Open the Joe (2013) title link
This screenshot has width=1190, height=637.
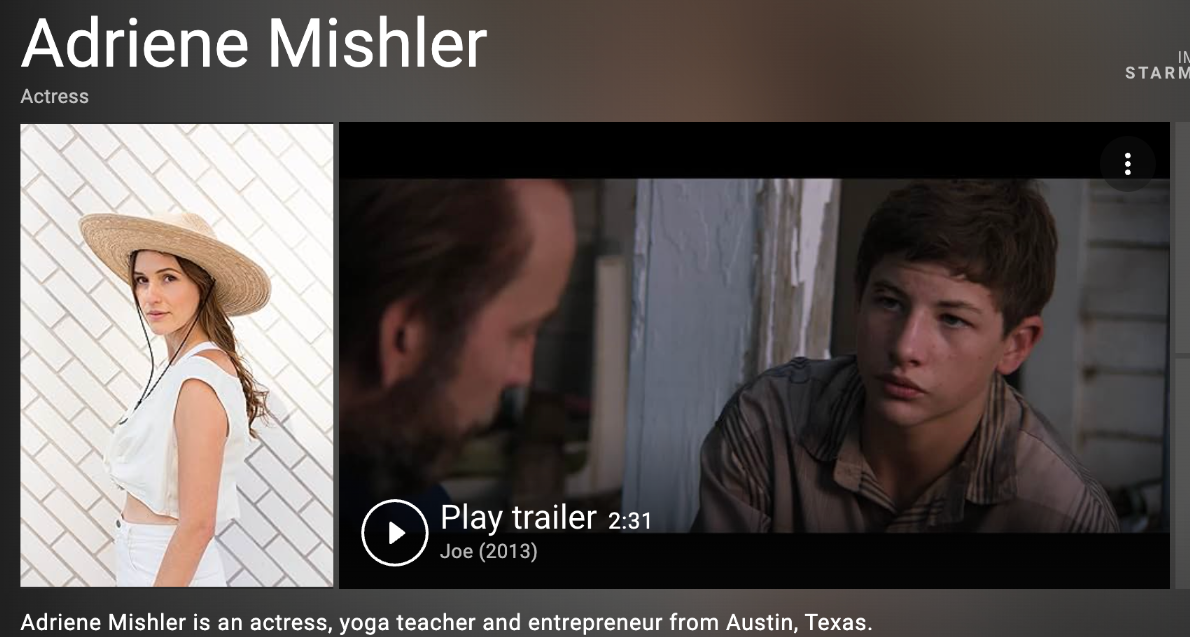coord(489,551)
